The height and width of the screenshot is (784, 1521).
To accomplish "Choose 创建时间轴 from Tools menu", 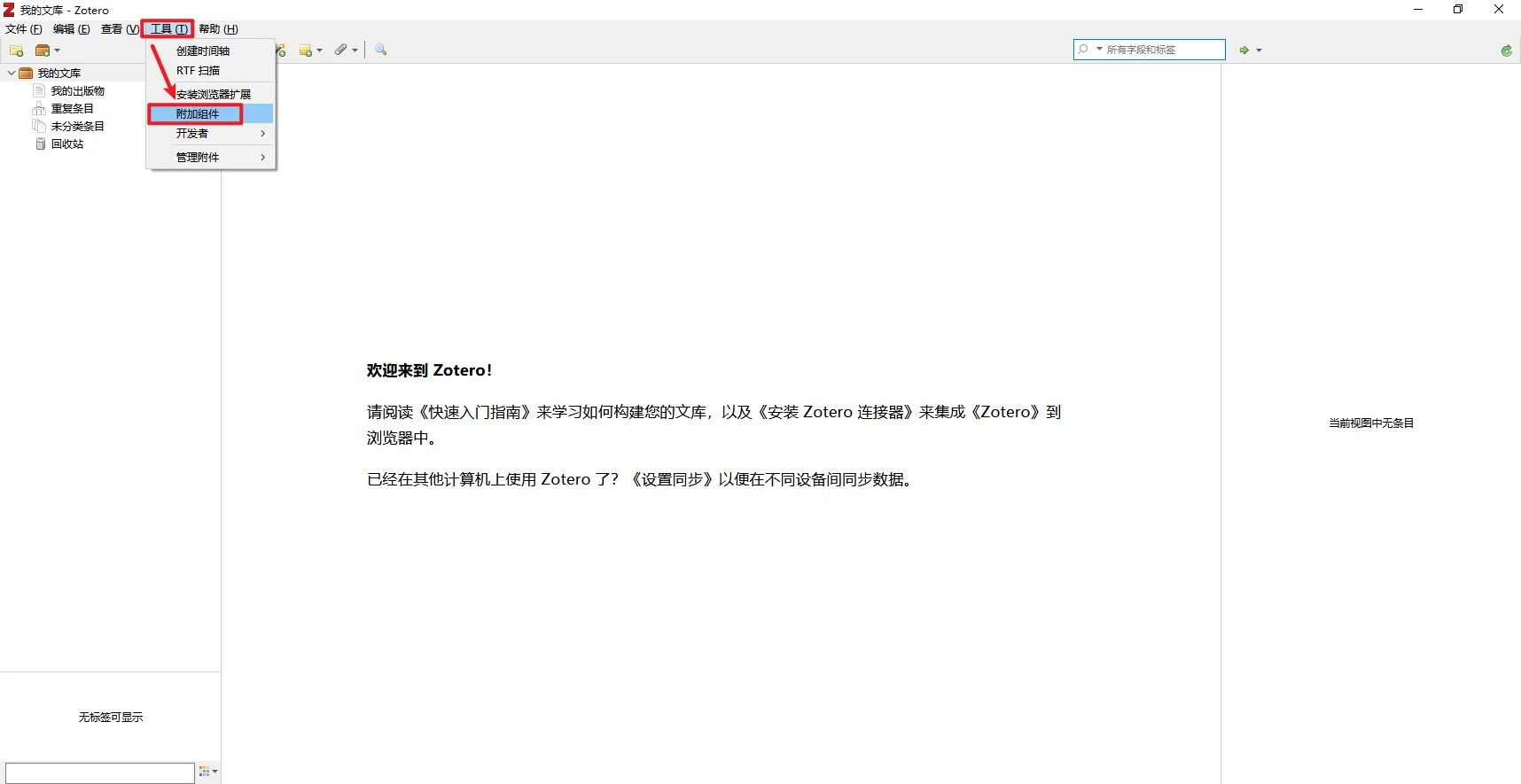I will point(212,51).
